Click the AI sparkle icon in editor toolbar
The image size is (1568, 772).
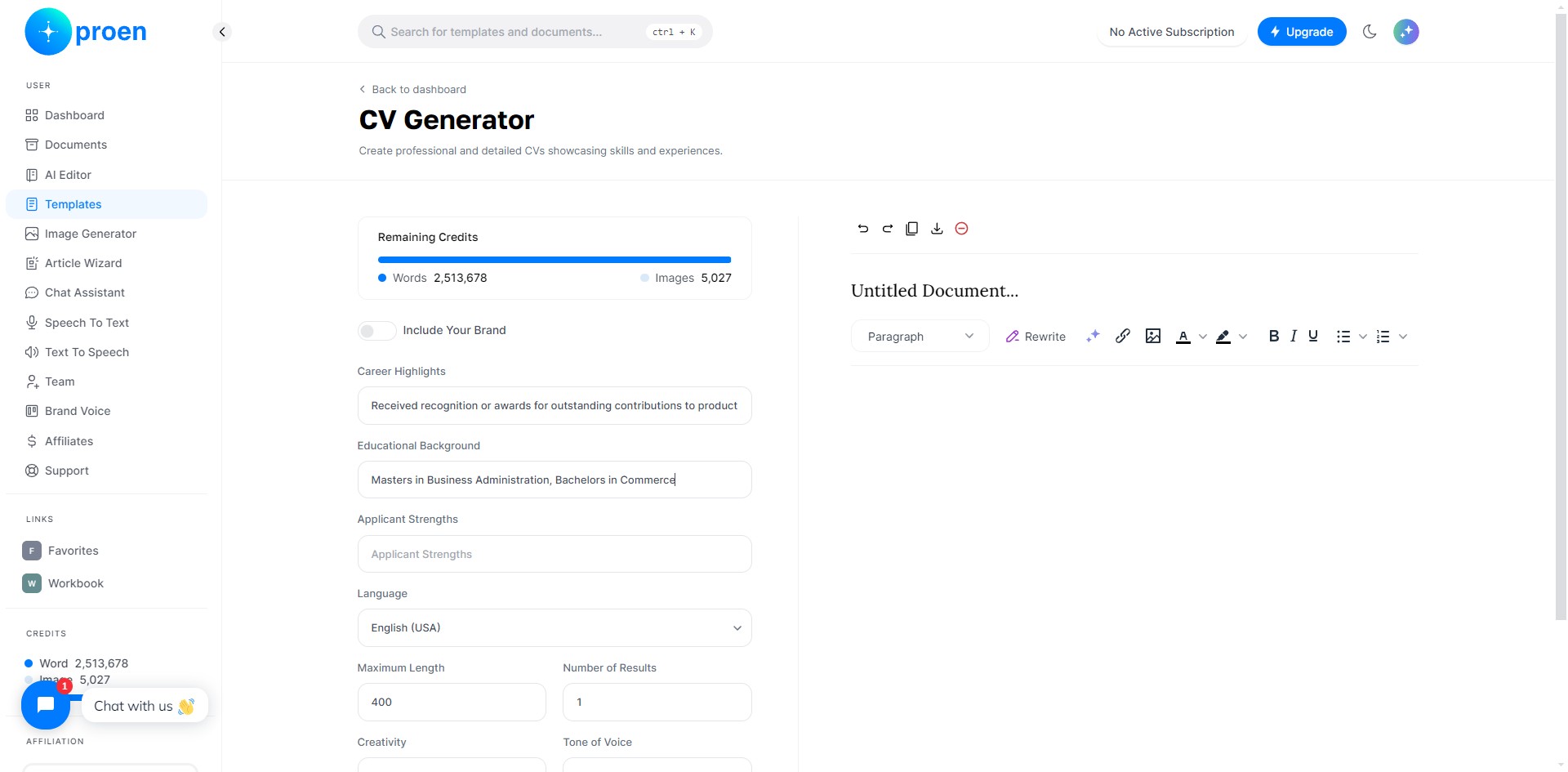1093,336
